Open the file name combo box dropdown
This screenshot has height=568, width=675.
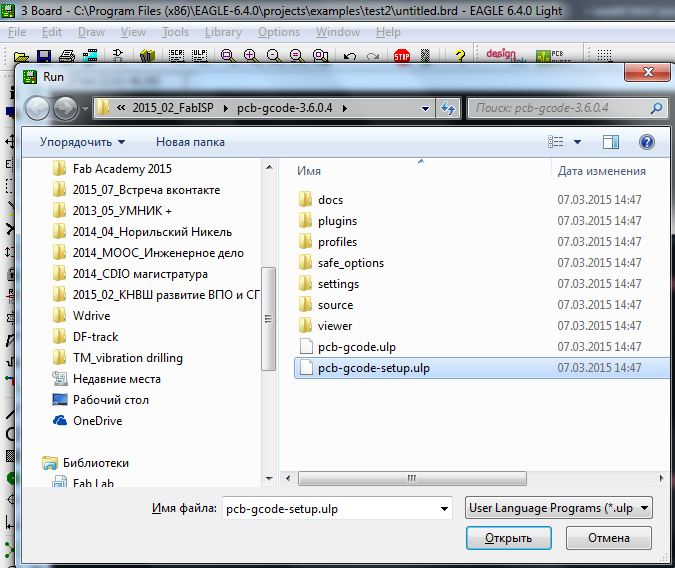click(x=444, y=509)
